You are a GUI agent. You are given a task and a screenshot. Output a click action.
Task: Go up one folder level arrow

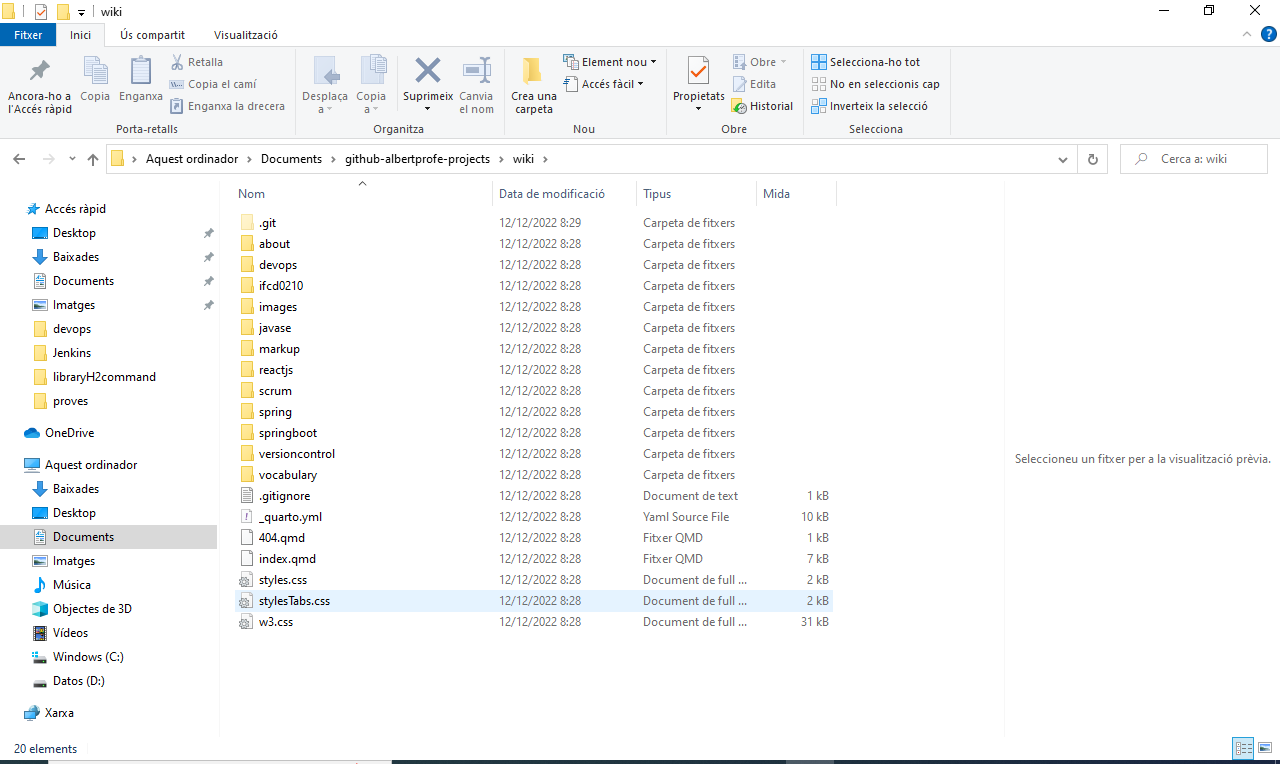(93, 159)
